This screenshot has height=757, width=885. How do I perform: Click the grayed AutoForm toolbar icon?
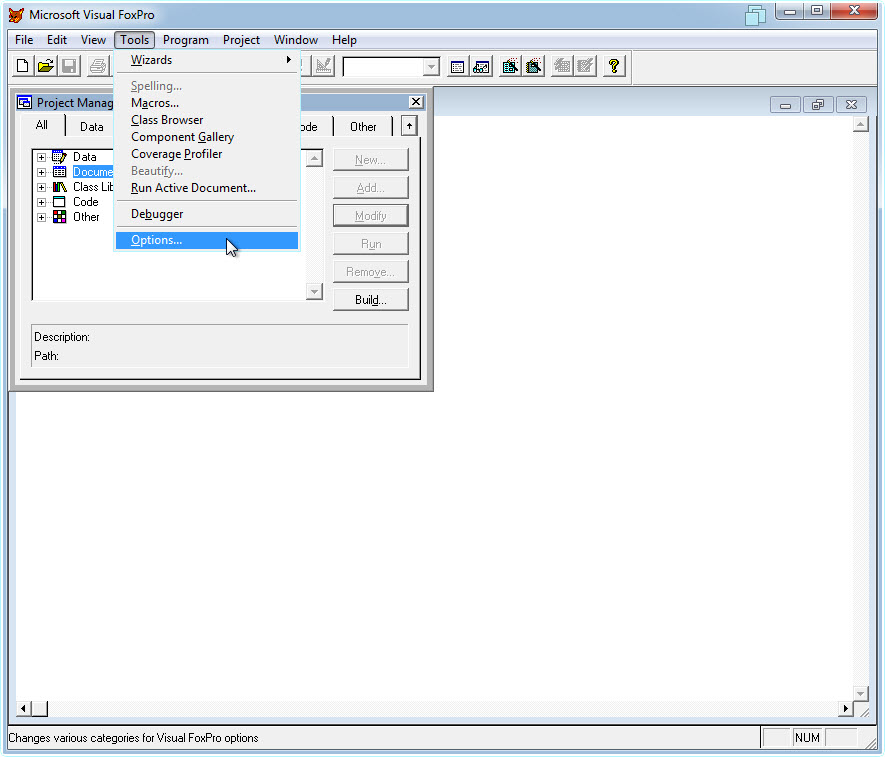(x=562, y=67)
